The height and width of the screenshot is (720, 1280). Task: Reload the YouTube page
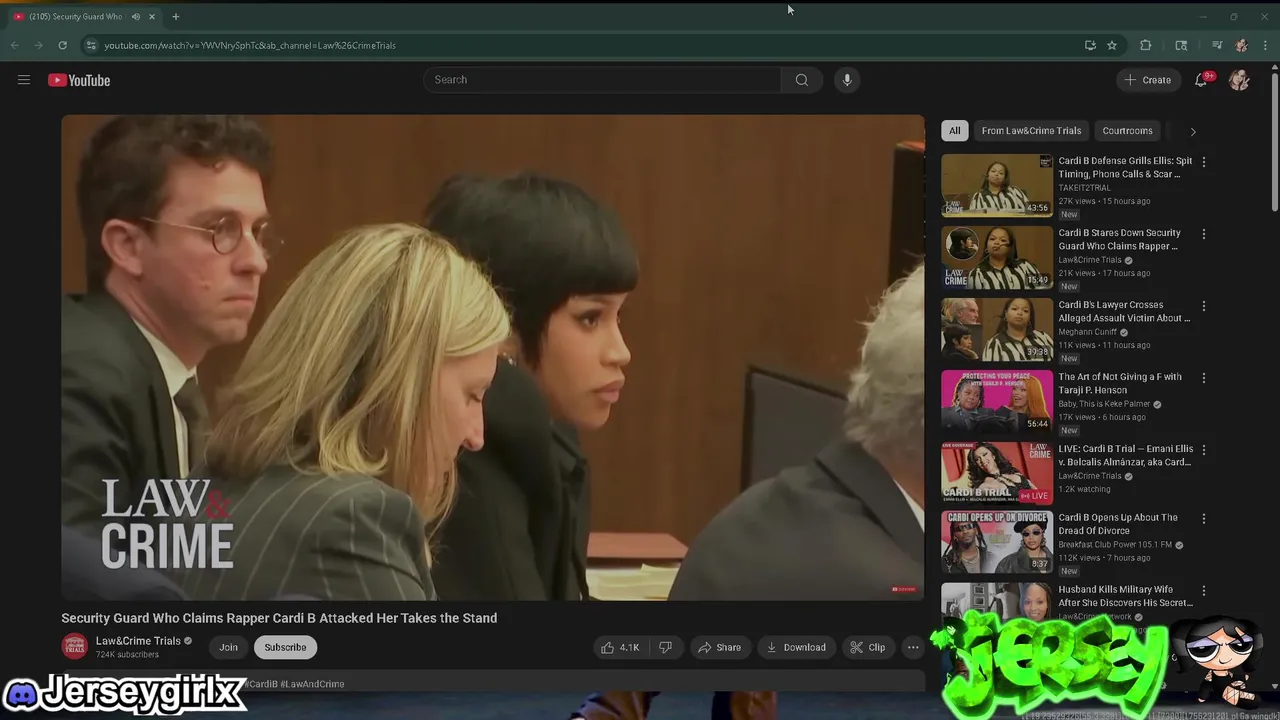pos(62,45)
